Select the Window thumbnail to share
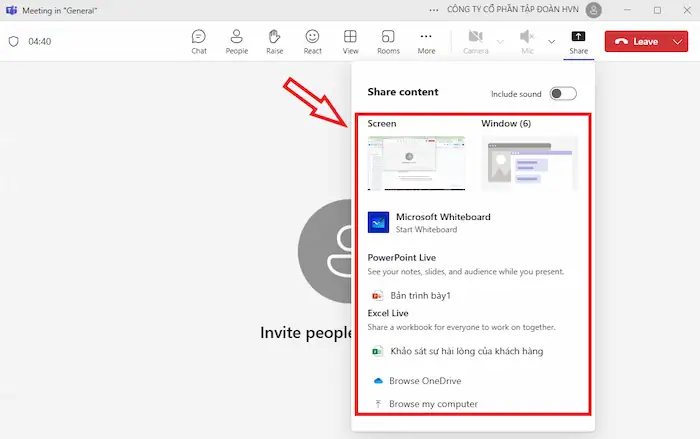Viewport: 700px width, 439px height. pyautogui.click(x=529, y=163)
